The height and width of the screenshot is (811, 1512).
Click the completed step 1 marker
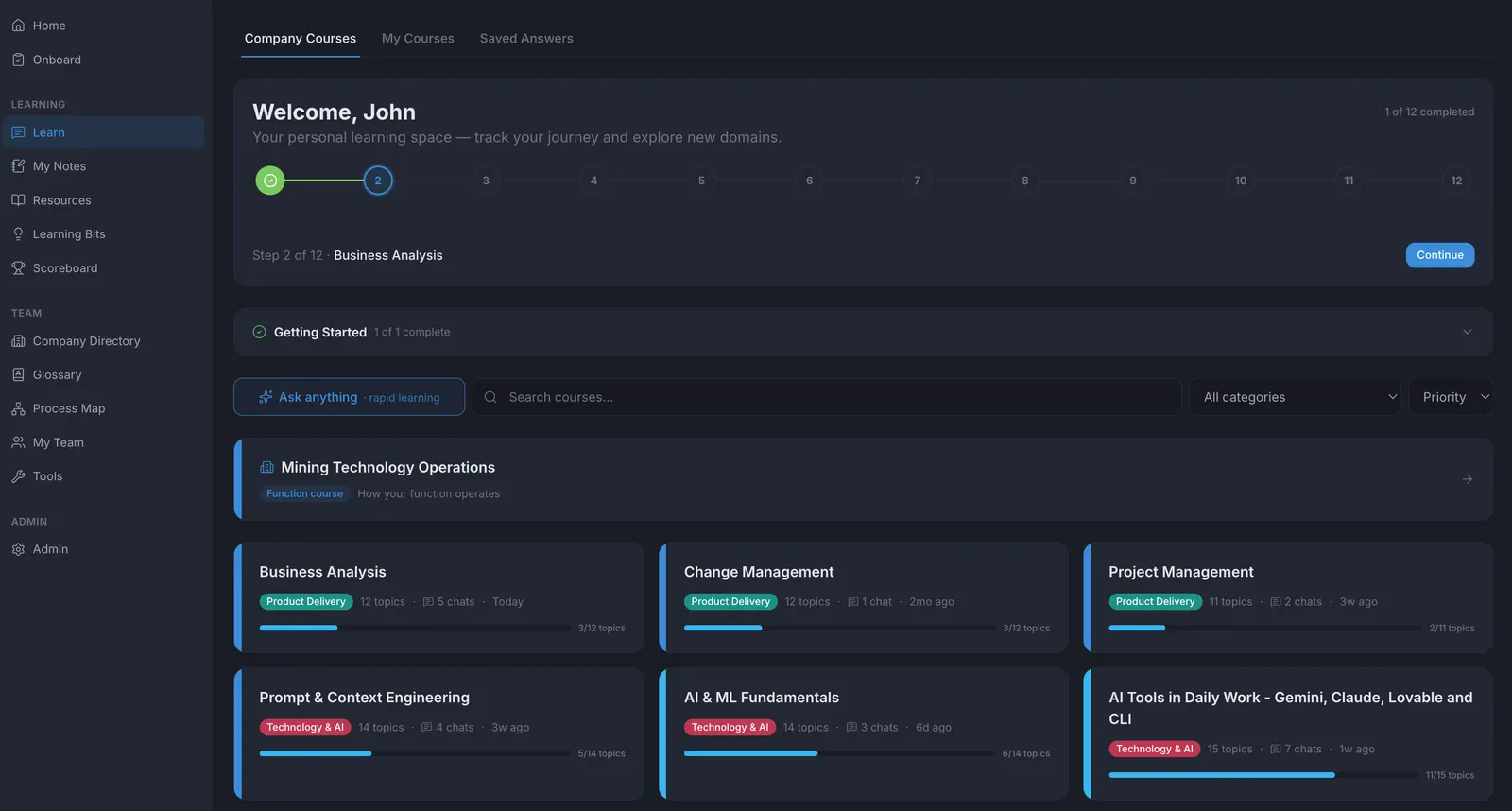click(x=270, y=181)
